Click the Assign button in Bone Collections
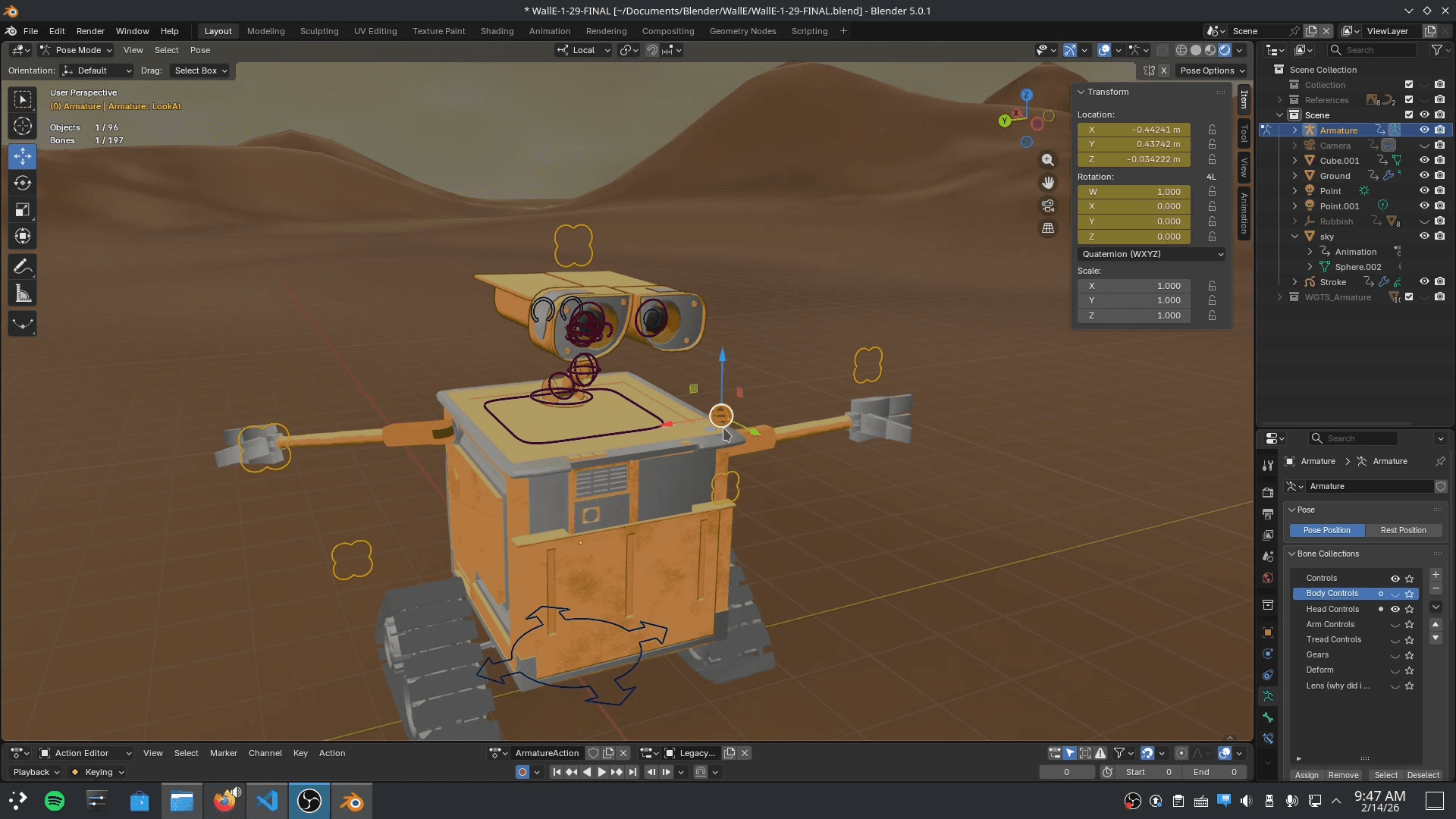The image size is (1456, 819). (x=1307, y=775)
